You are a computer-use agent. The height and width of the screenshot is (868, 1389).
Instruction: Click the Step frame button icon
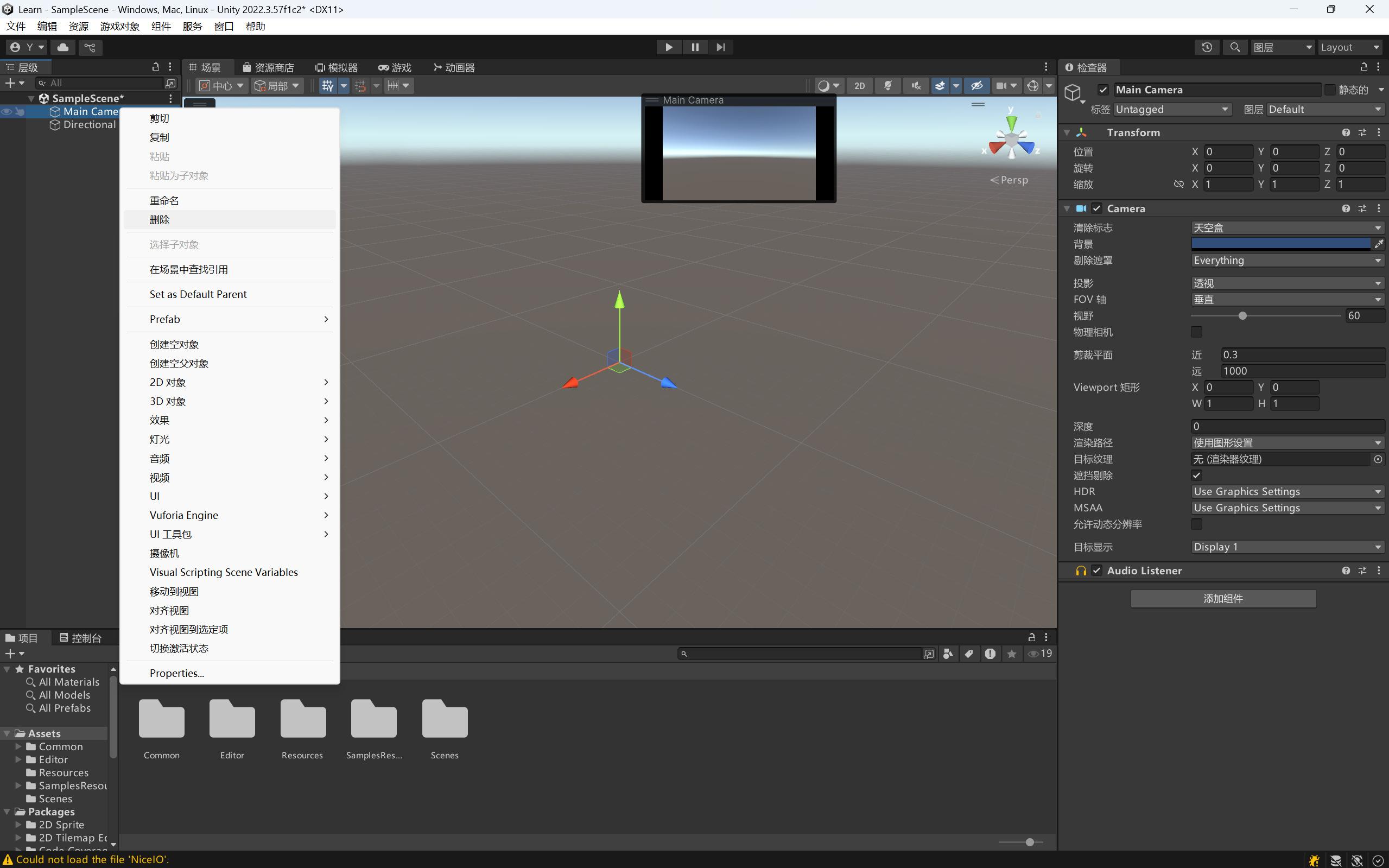coord(721,47)
